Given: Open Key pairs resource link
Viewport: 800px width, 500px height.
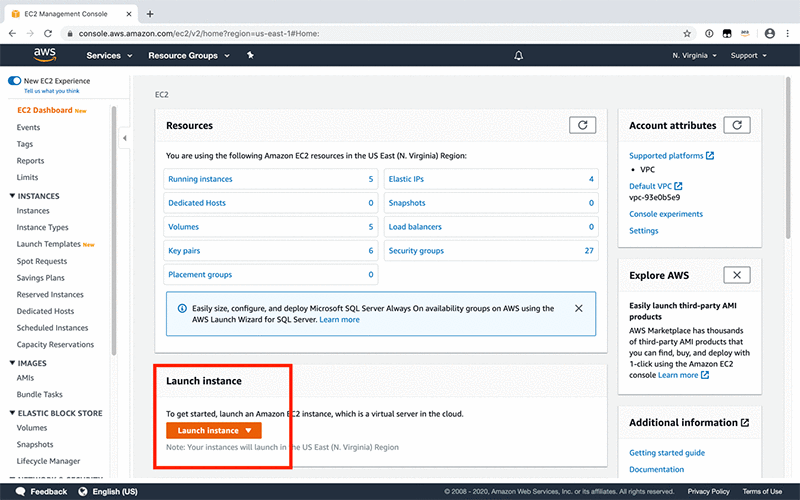Looking at the screenshot, I should pyautogui.click(x=184, y=251).
